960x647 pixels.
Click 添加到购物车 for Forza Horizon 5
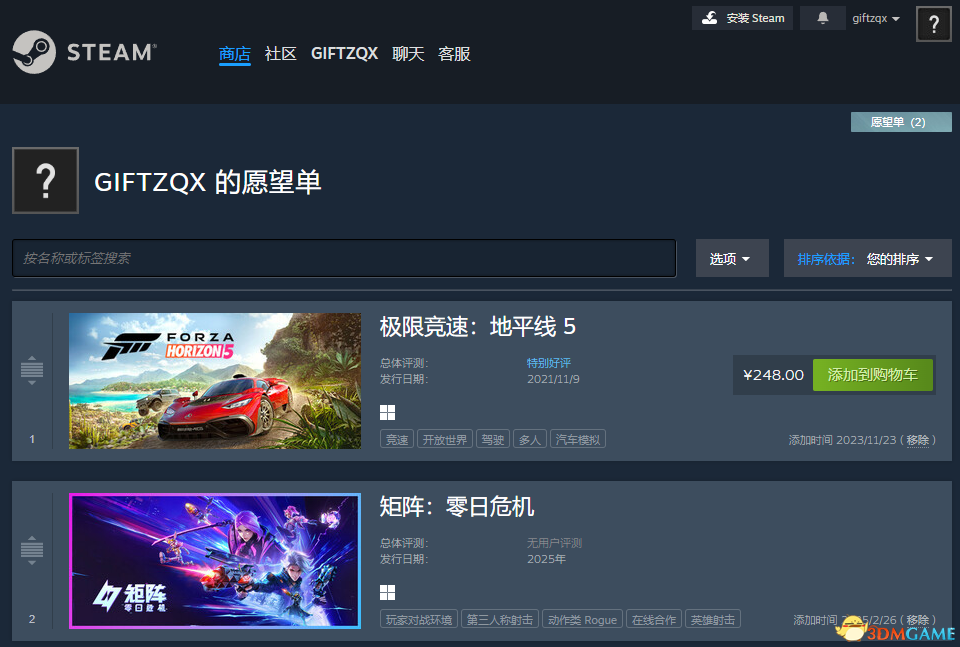pyautogui.click(x=872, y=375)
